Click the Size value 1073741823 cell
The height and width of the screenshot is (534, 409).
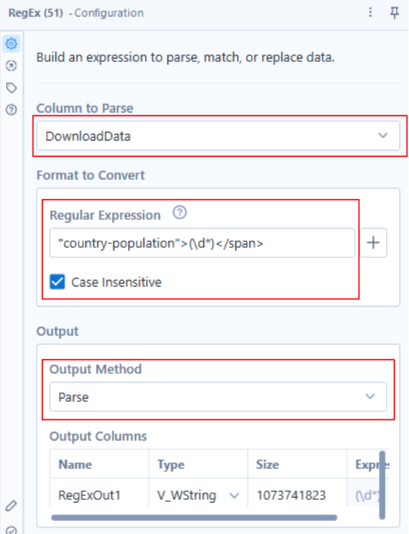tap(297, 495)
